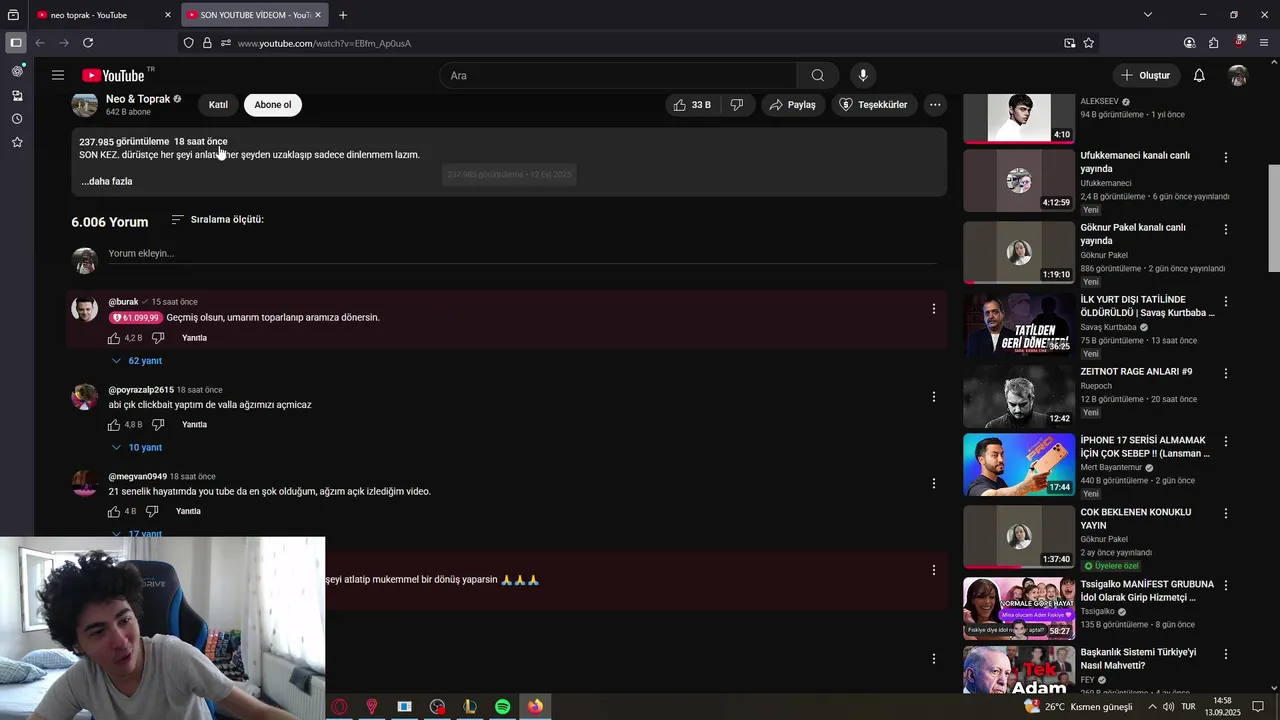Expand the 62 yanıt replies

[x=136, y=361]
